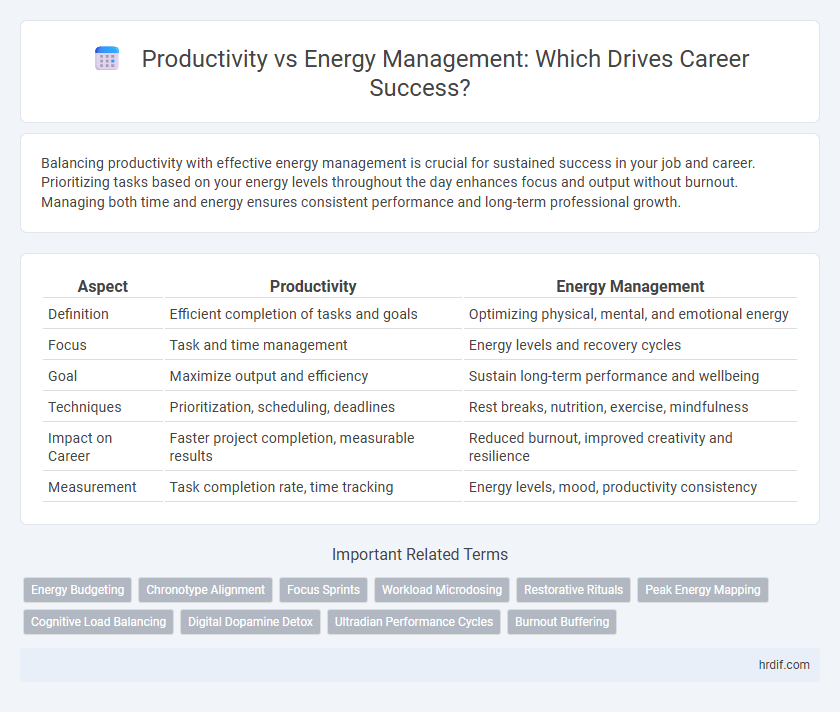The height and width of the screenshot is (712, 840).
Task: Click 'Energy levels, mood, productivity consistency' cell
Action: tap(630, 487)
